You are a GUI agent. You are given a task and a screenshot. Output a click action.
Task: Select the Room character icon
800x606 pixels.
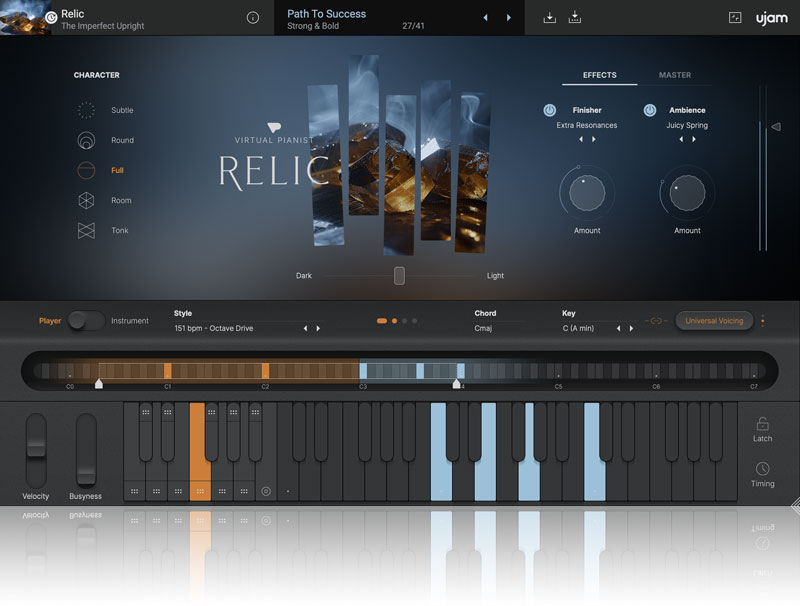87,201
